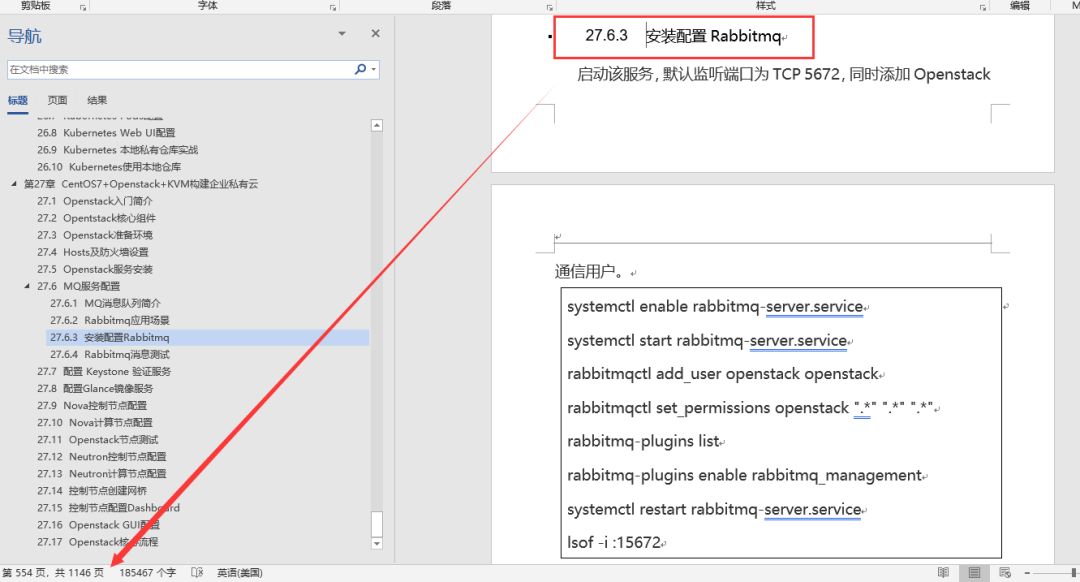Image resolution: width=1080 pixels, height=582 pixels.
Task: Click the line rabbitmqctl add_user openstack openstack
Action: (x=723, y=374)
